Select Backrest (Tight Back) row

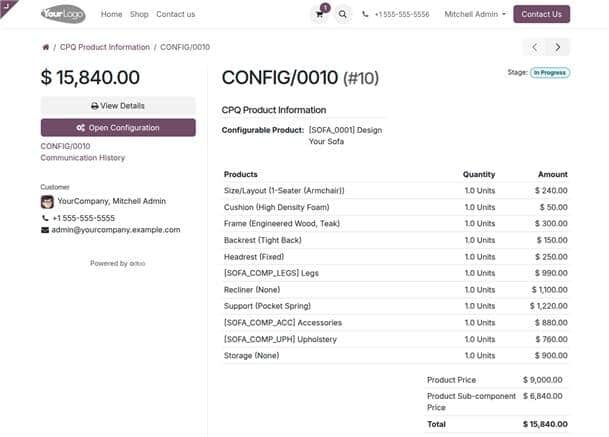click(x=395, y=240)
